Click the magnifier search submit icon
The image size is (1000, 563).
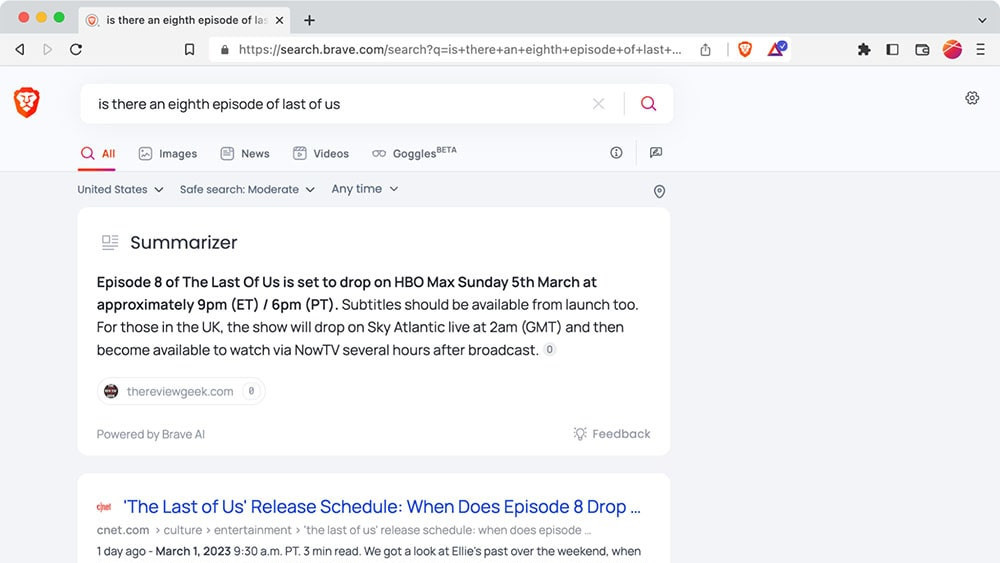point(648,104)
